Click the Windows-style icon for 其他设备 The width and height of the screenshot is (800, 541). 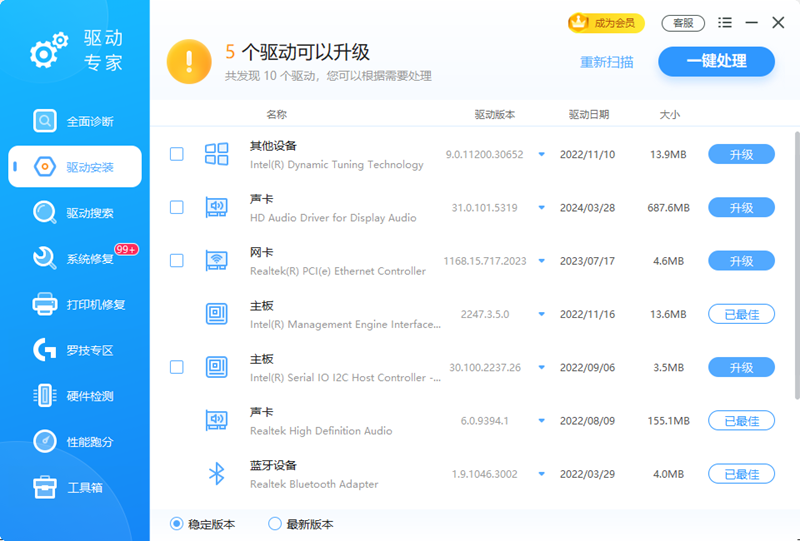[x=216, y=154]
